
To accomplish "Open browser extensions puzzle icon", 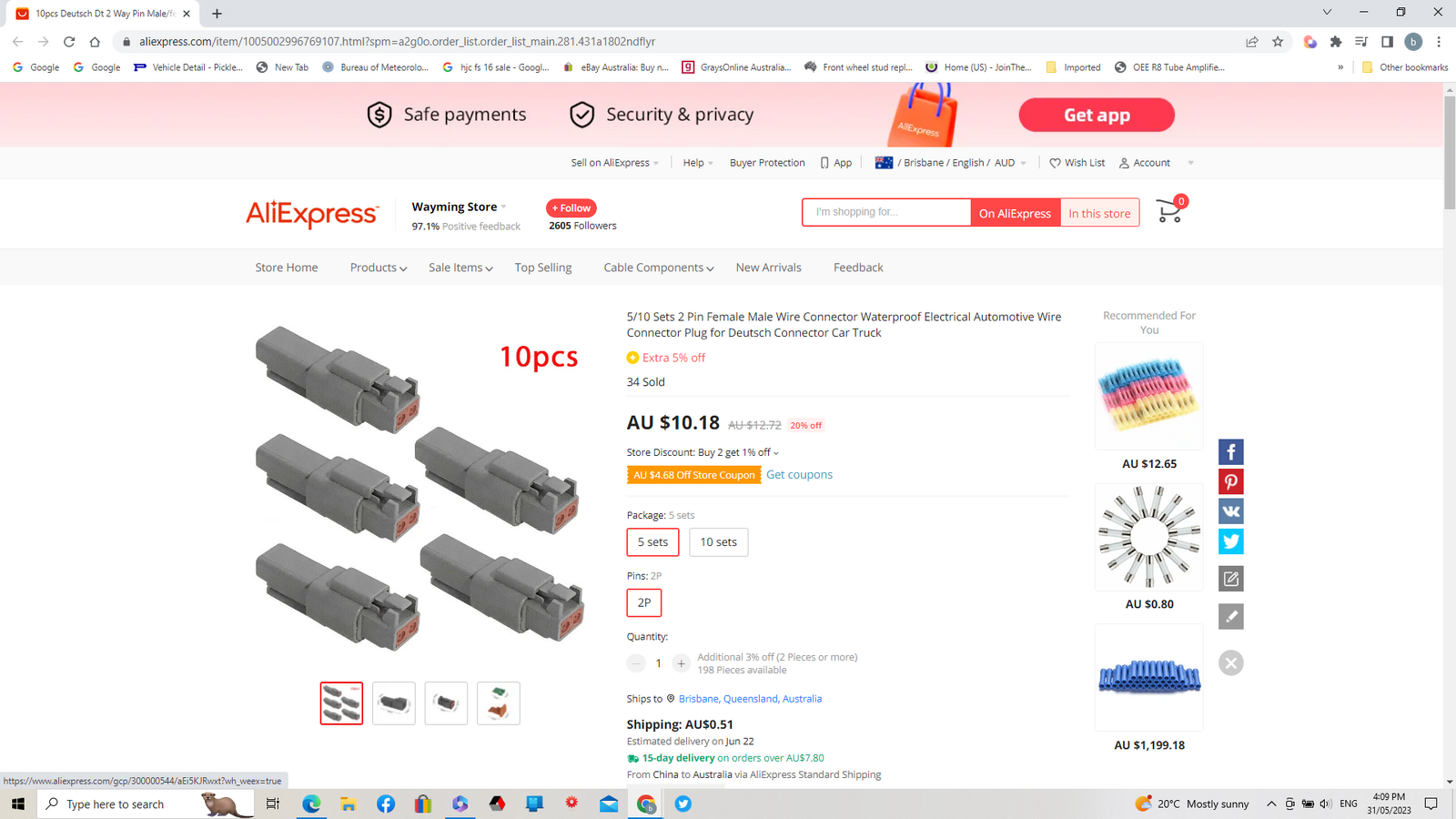I will coord(1336,41).
